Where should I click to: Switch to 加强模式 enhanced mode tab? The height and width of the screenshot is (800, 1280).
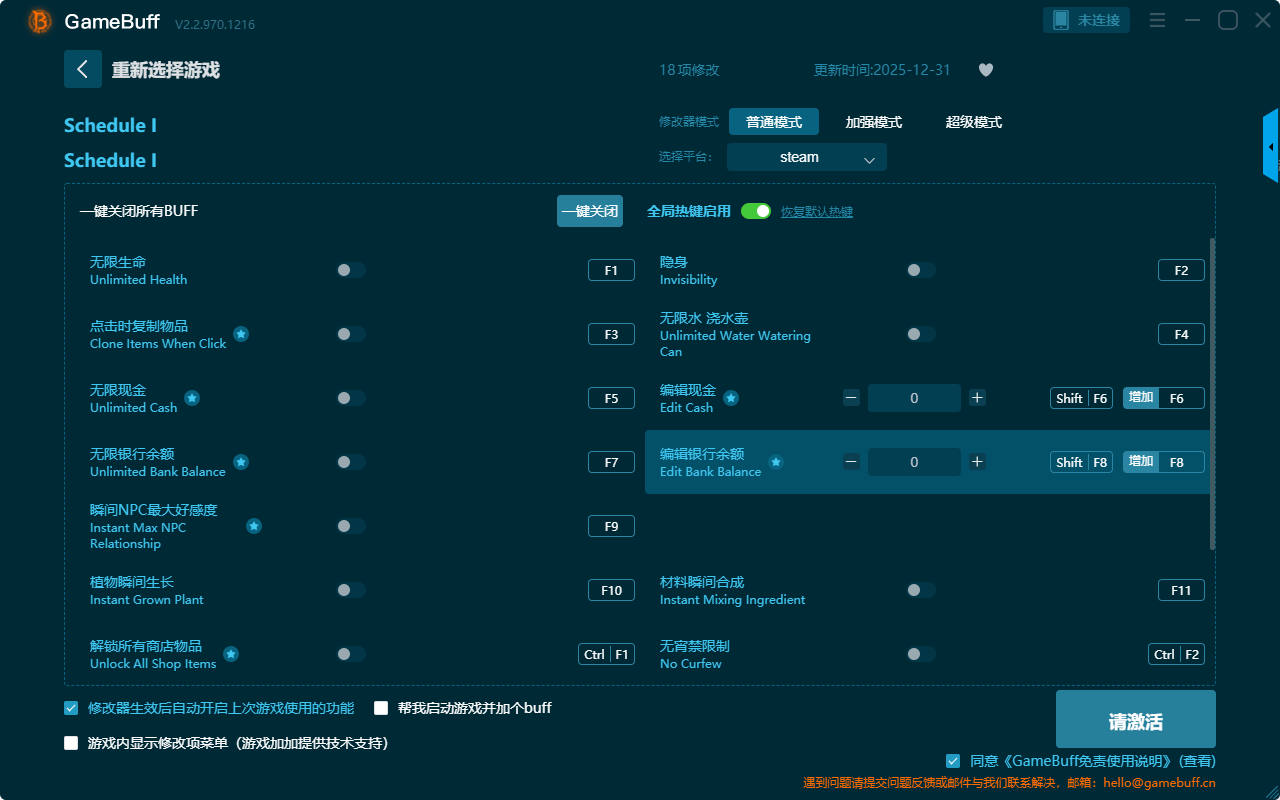coord(873,122)
